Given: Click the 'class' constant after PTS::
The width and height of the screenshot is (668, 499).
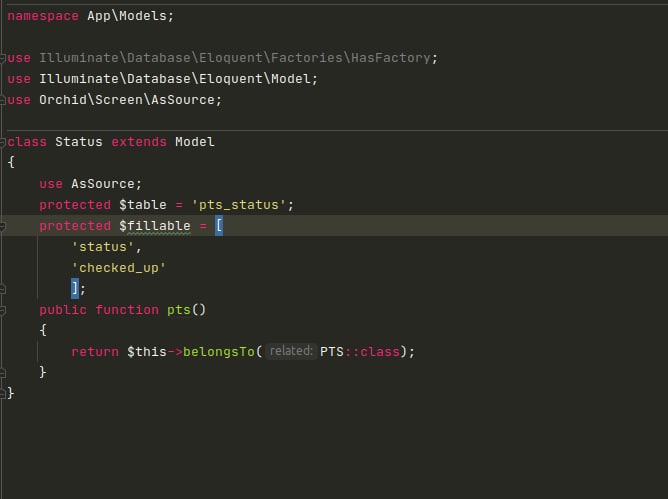Looking at the screenshot, I should 380,352.
